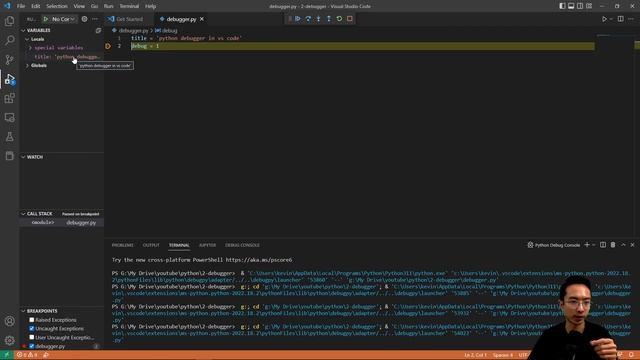Toggle Raised Exceptions breakpoint checkbox
Screen dimensions: 640x360
pyautogui.click(x=32, y=320)
